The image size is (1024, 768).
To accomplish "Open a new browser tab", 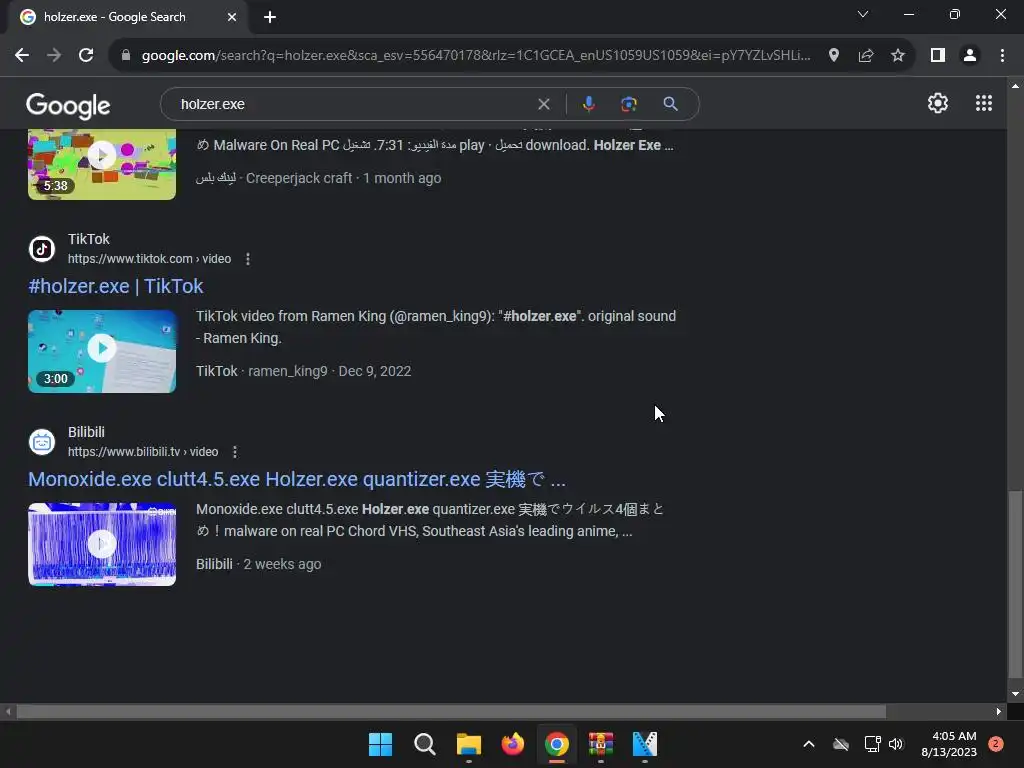I will (270, 17).
